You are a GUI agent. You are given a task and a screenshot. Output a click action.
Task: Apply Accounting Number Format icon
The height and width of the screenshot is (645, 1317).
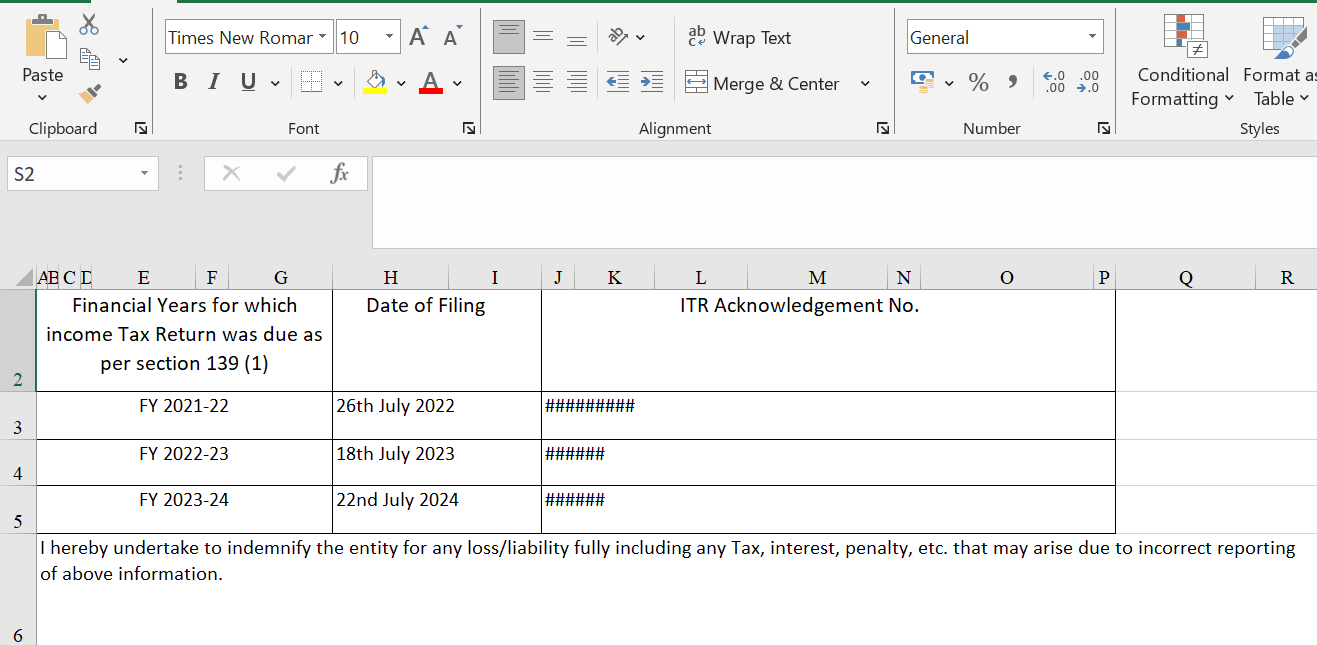922,82
